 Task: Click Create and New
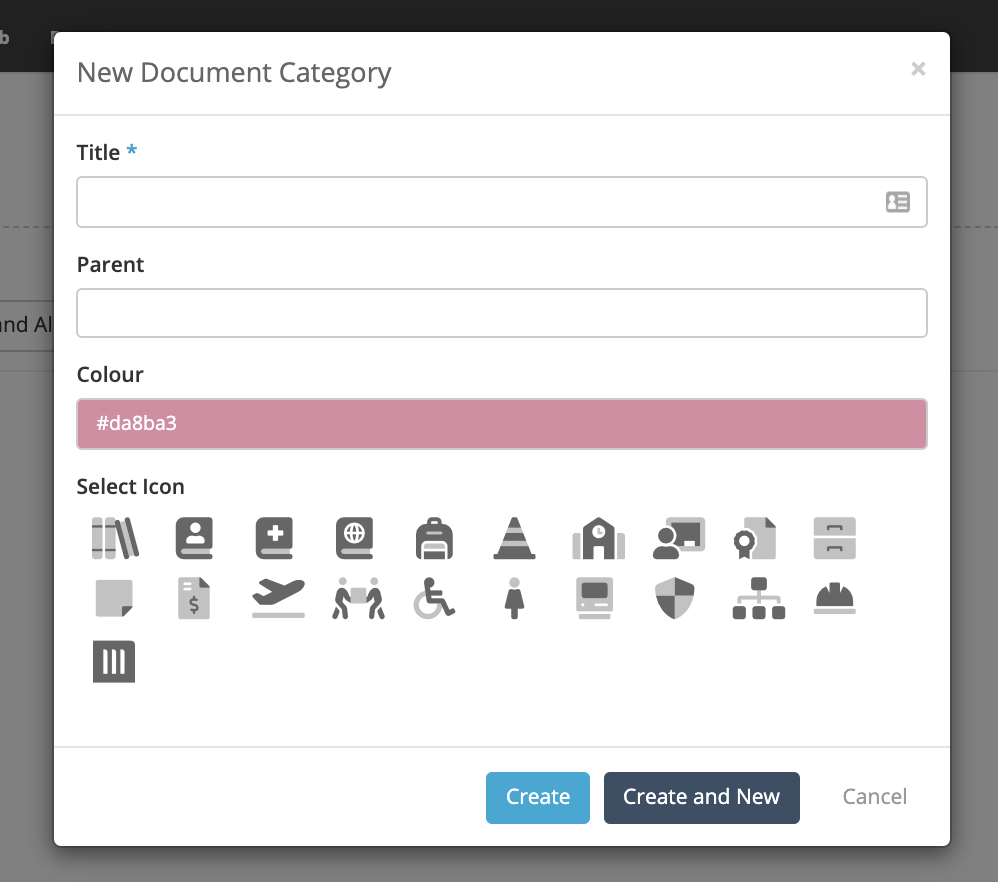pos(701,797)
